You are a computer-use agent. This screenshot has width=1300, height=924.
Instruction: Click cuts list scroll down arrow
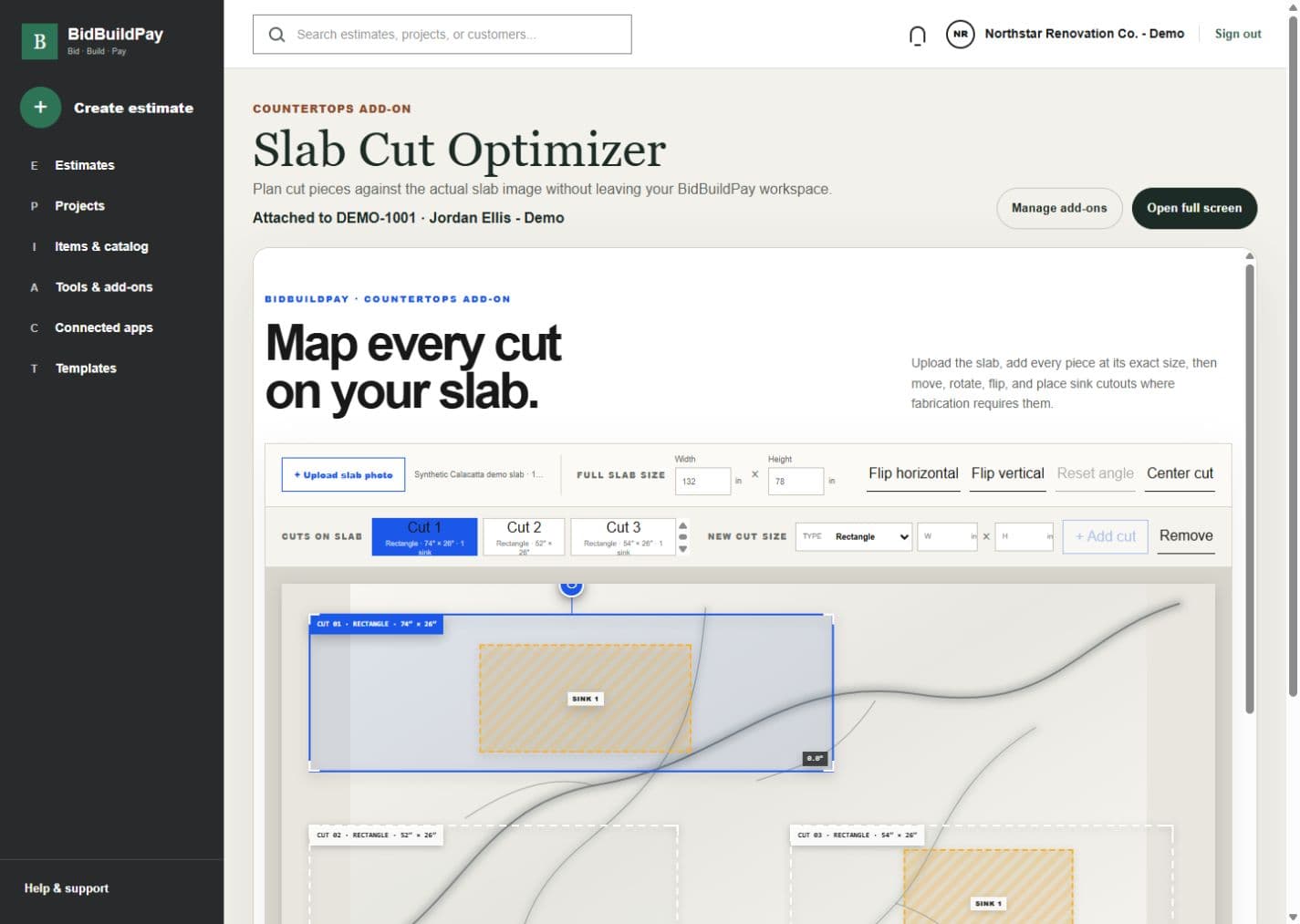tap(682, 549)
